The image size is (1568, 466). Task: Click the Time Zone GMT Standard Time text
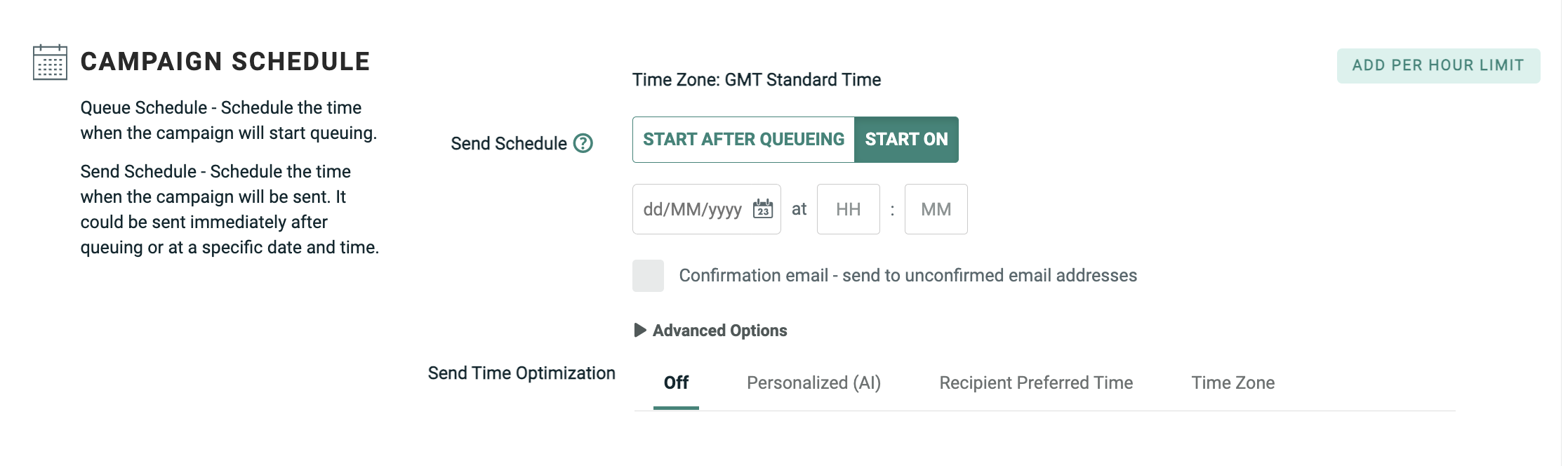pyautogui.click(x=756, y=80)
